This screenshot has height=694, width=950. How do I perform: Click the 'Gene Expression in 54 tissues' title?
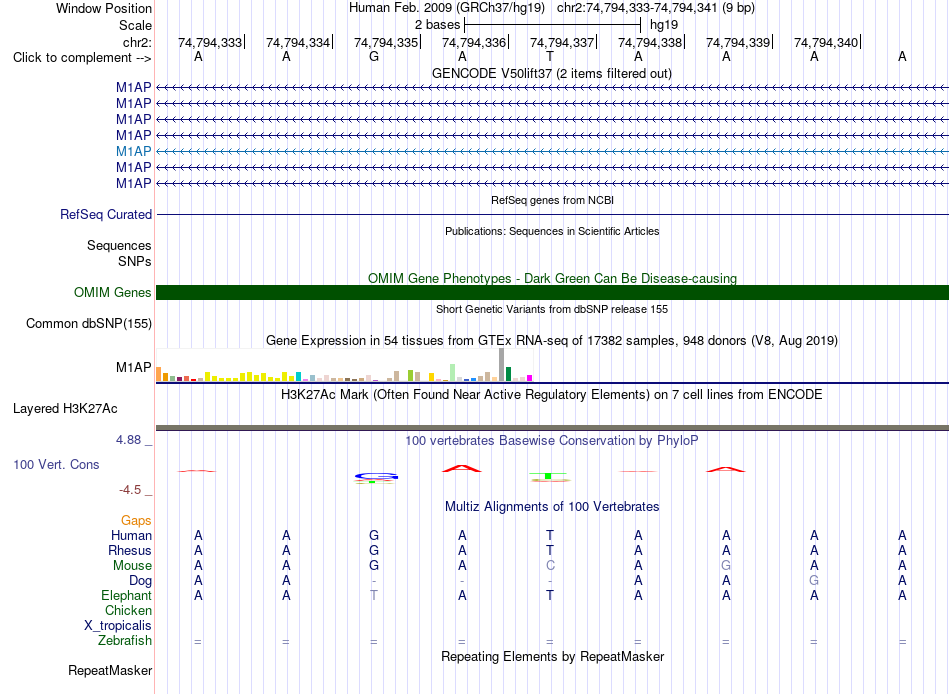tap(552, 341)
